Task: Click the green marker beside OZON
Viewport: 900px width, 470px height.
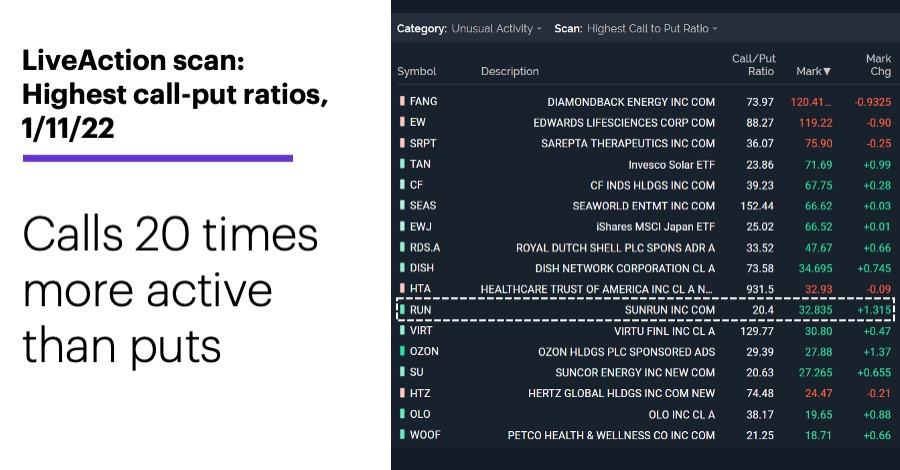Action: 402,351
